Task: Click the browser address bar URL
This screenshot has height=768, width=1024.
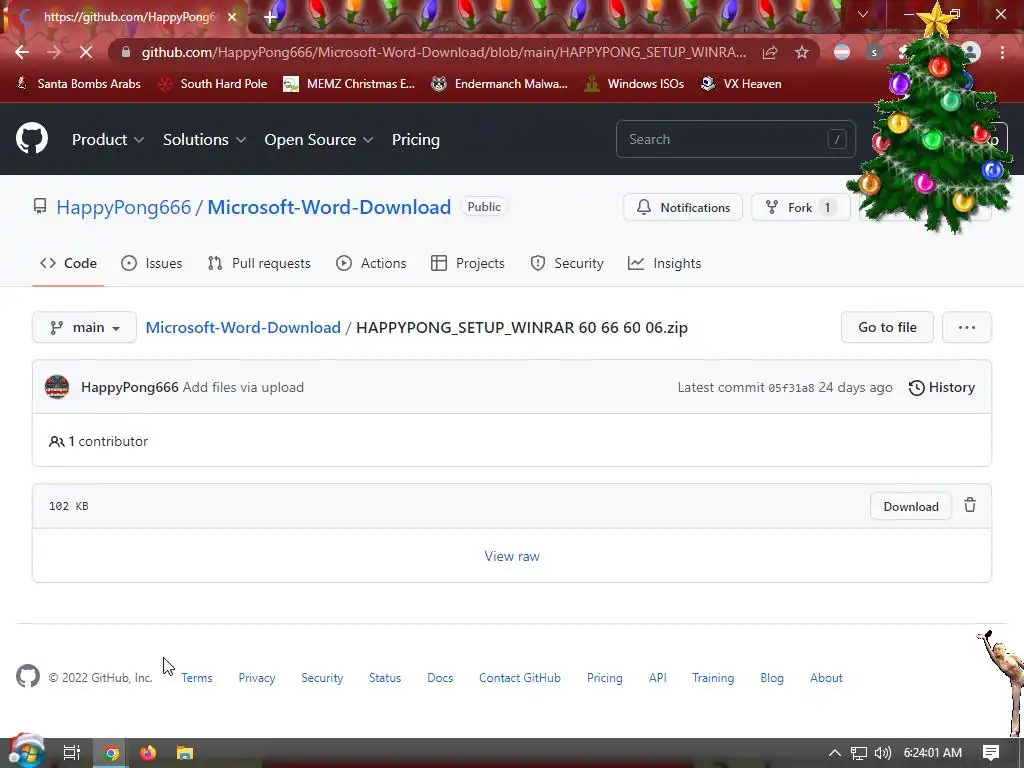Action: pyautogui.click(x=444, y=52)
